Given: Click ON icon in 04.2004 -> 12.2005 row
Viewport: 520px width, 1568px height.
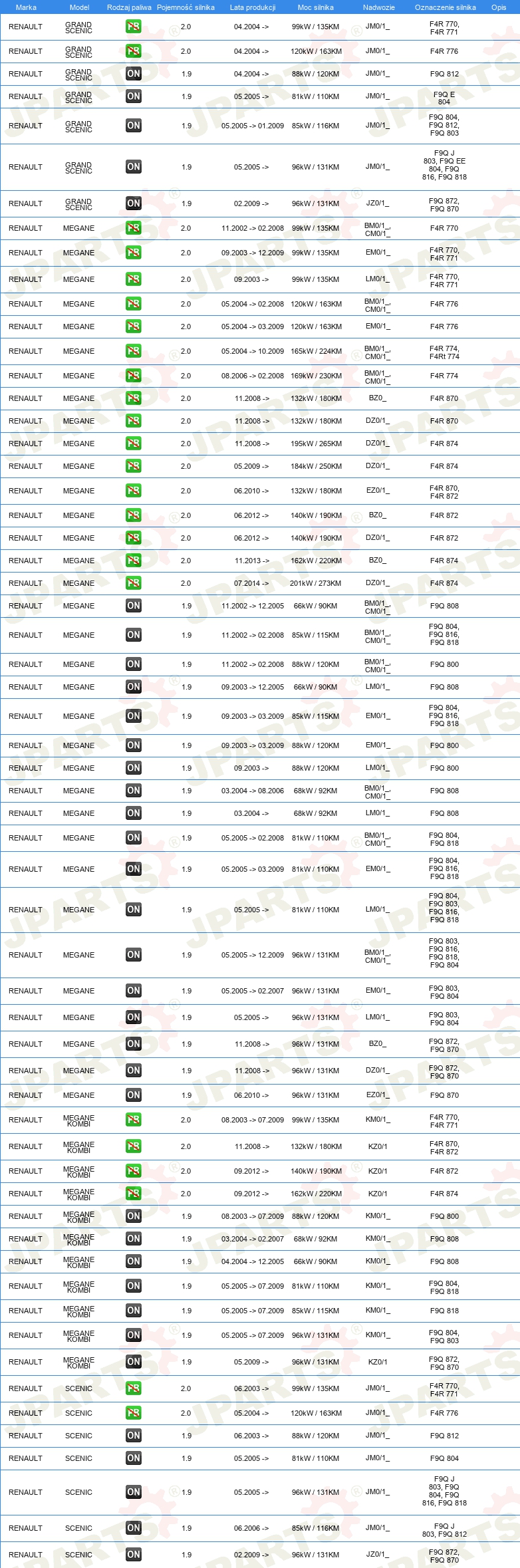Looking at the screenshot, I should coord(134,1261).
